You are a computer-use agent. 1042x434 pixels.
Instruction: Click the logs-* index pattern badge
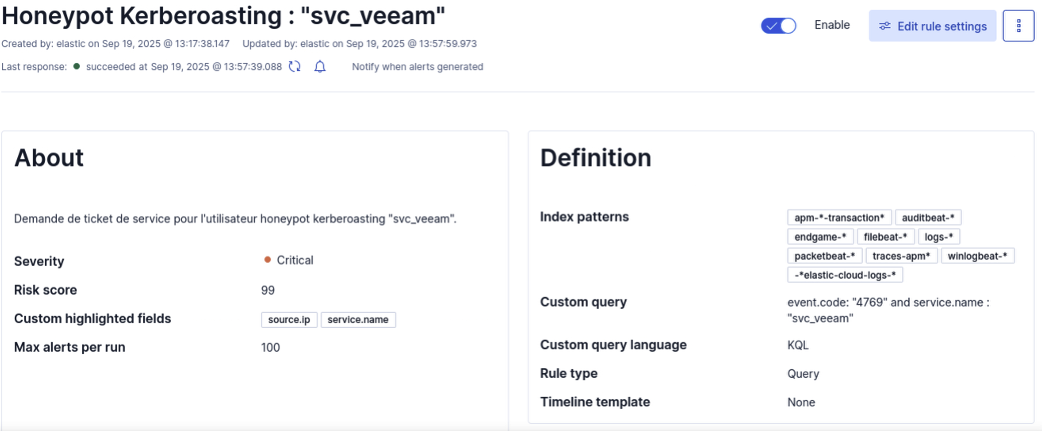point(939,237)
